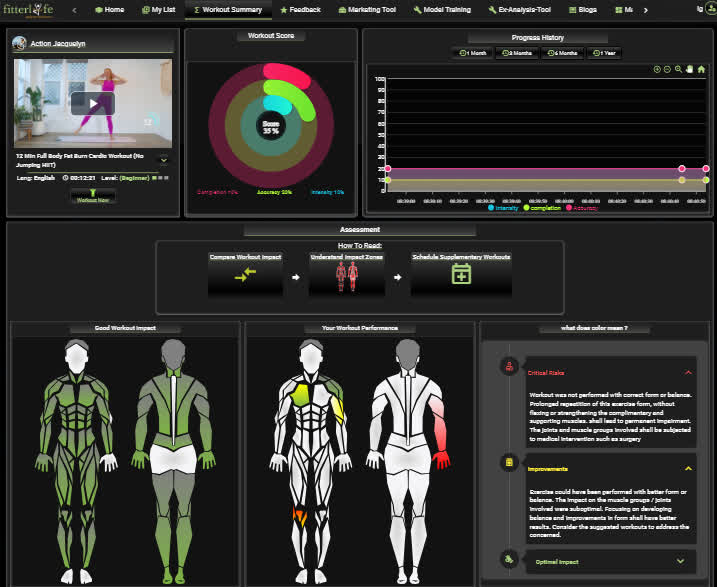The width and height of the screenshot is (717, 587).
Task: Click the fitterlife logo
Action: (28, 9)
